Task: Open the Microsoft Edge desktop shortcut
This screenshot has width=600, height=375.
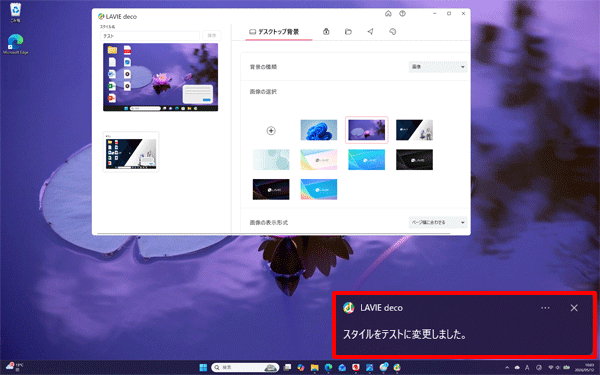Action: pos(15,44)
